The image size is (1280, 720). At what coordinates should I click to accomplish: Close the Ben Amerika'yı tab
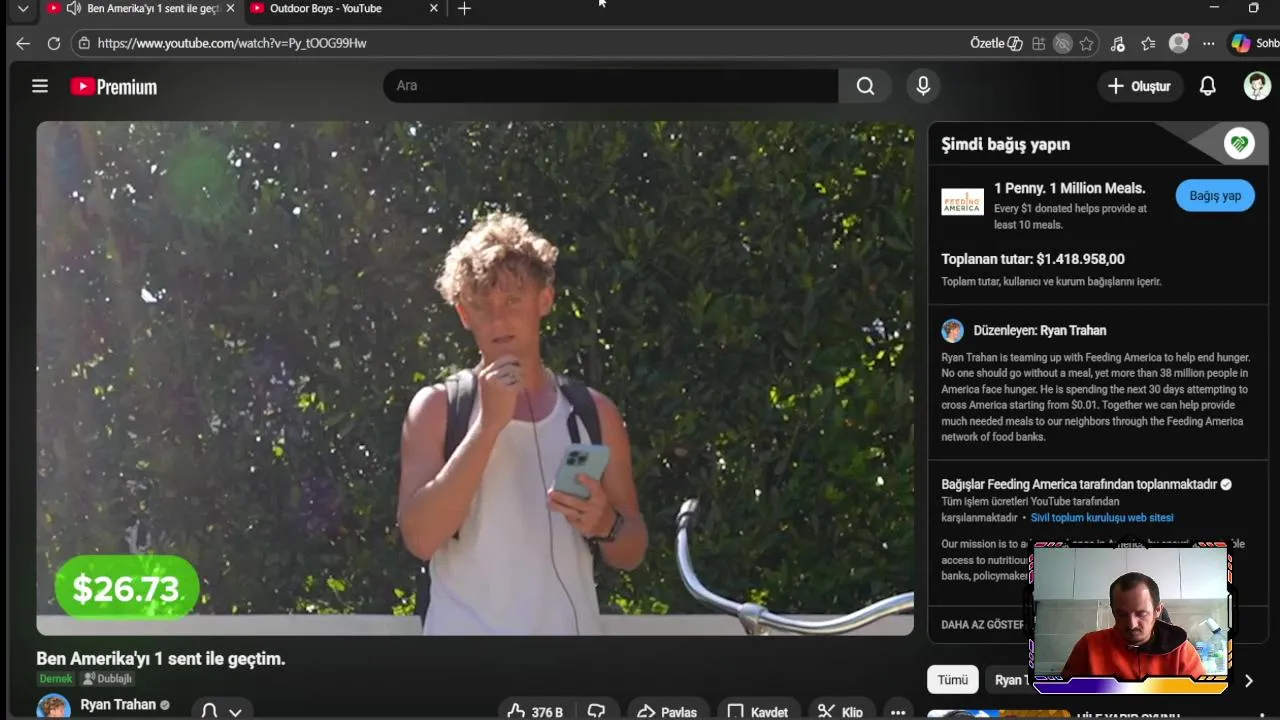(230, 8)
